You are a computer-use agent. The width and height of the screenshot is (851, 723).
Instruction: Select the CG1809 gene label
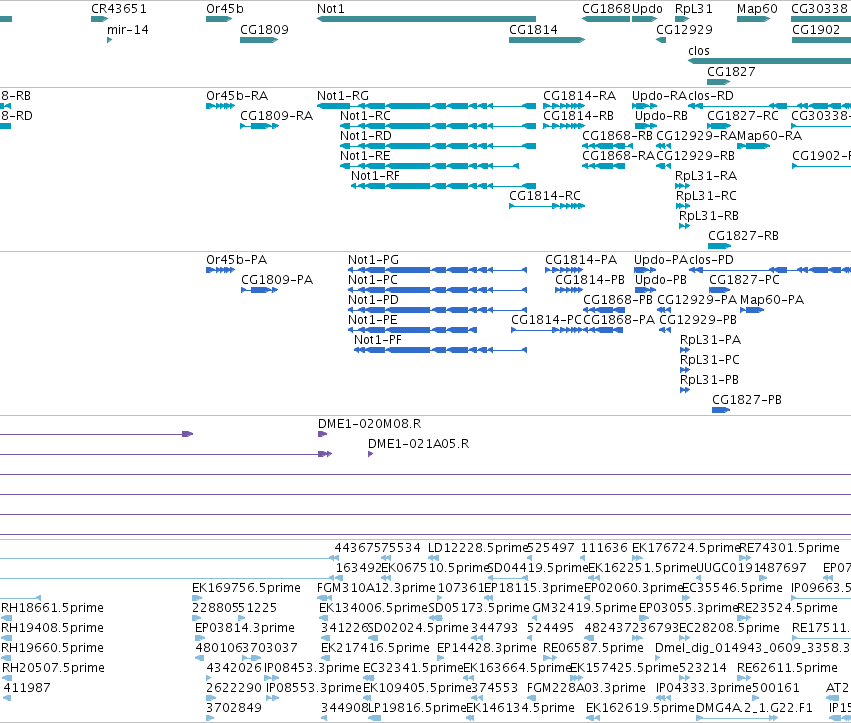click(264, 29)
